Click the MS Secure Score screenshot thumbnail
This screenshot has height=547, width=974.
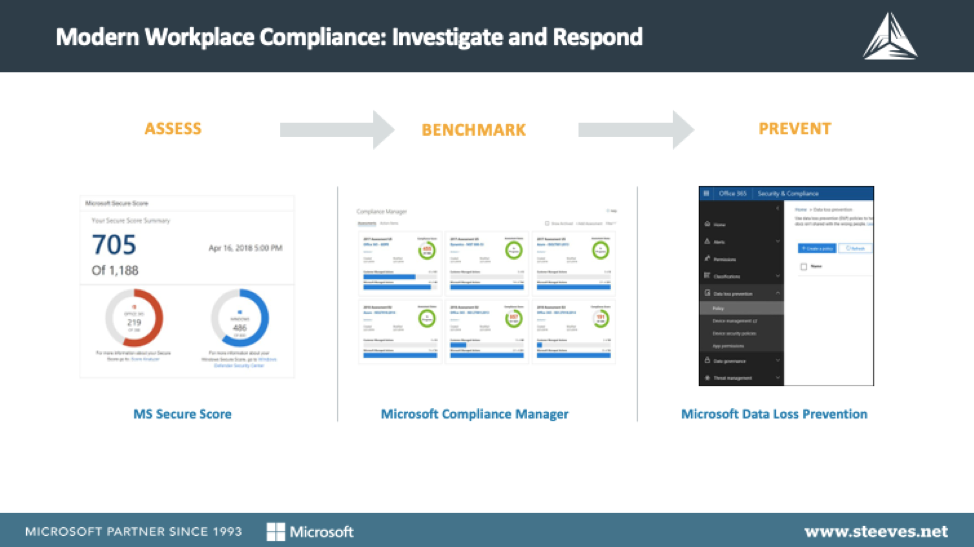point(187,287)
